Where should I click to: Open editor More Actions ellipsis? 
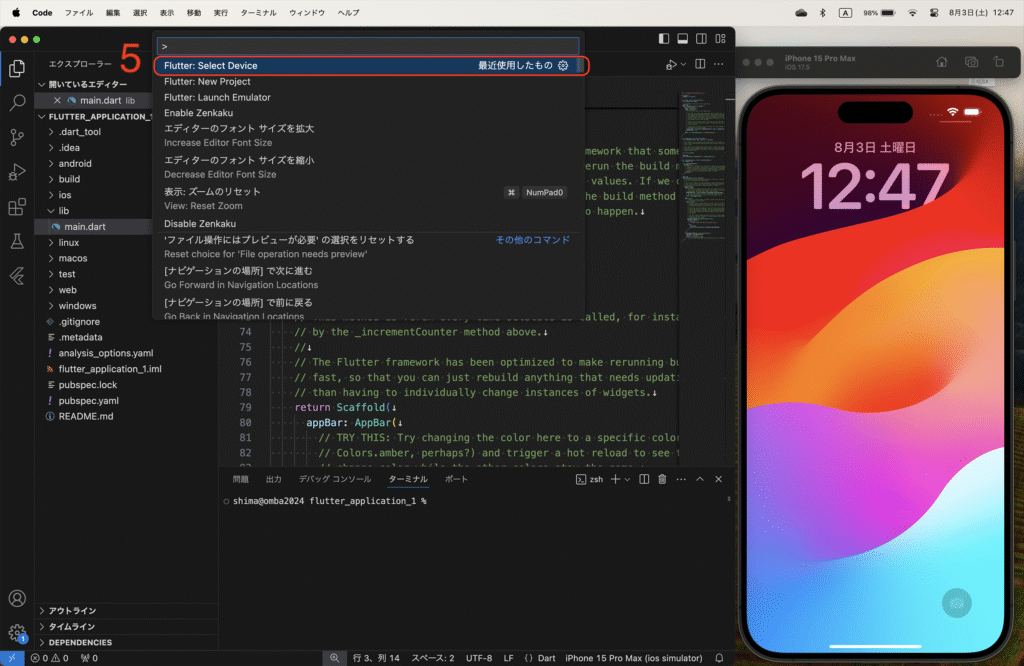(x=718, y=64)
